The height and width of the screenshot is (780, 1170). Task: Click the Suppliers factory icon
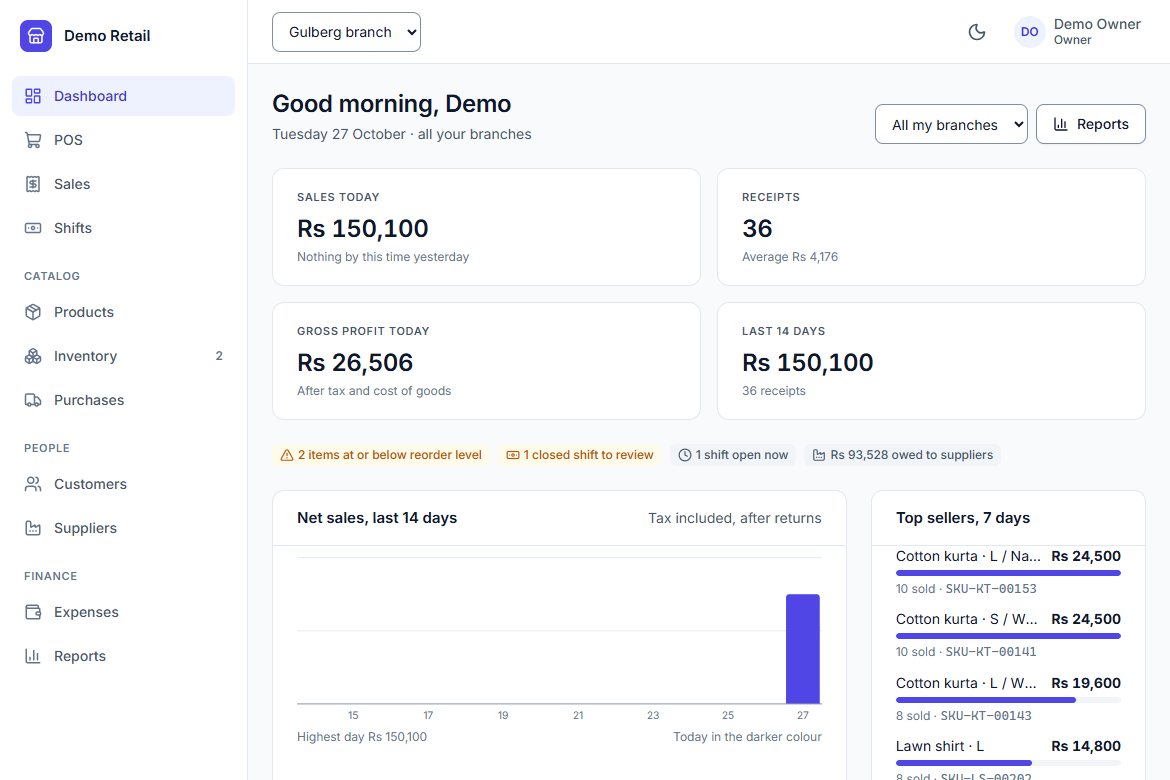[x=33, y=528]
